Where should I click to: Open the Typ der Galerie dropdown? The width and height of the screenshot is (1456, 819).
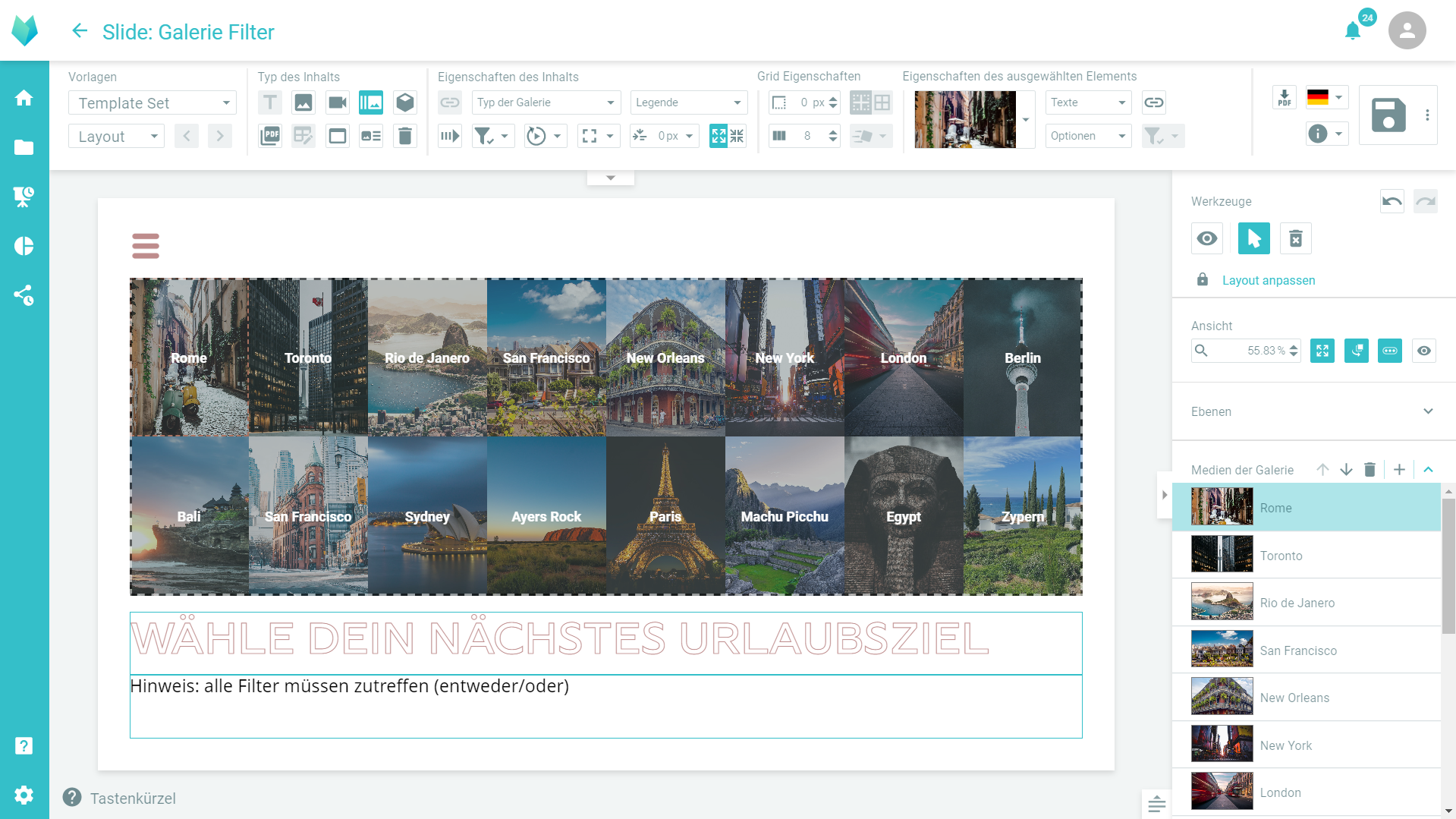[546, 102]
